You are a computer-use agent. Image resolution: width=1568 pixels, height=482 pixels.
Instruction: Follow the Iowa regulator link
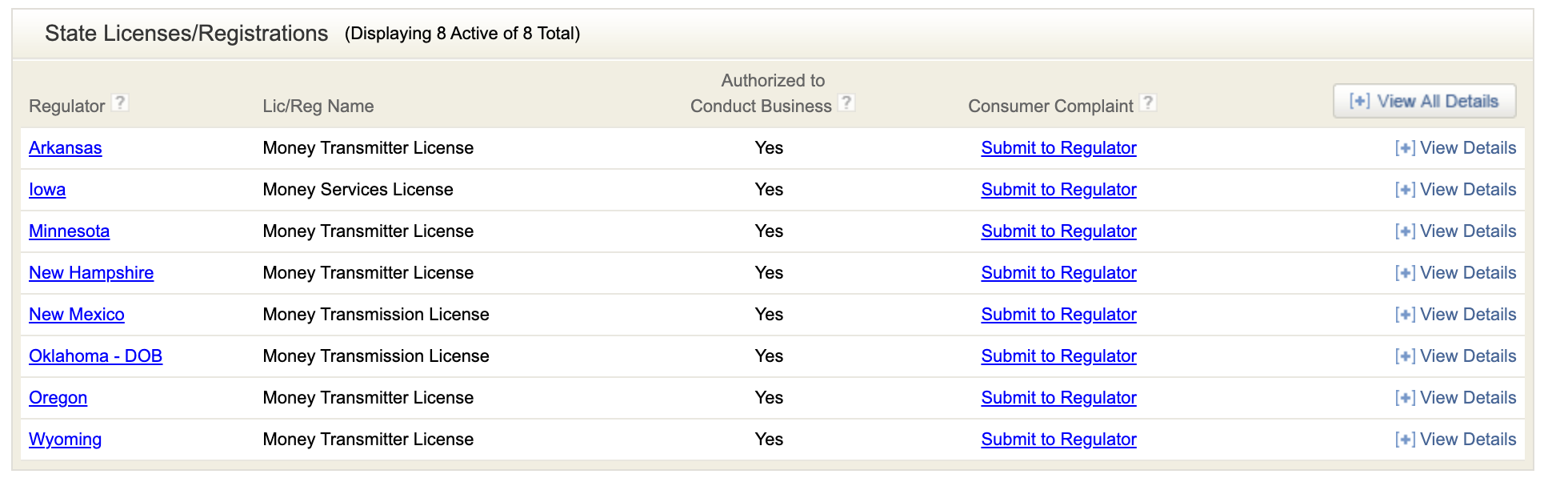tap(47, 190)
